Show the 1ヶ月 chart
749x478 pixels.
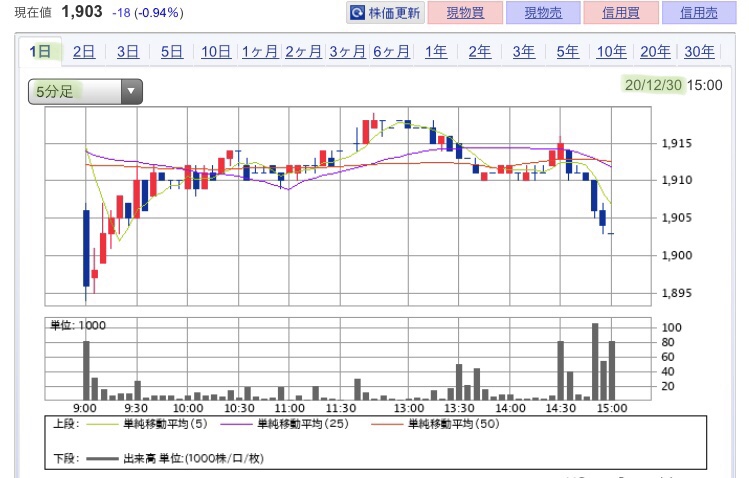pos(260,52)
